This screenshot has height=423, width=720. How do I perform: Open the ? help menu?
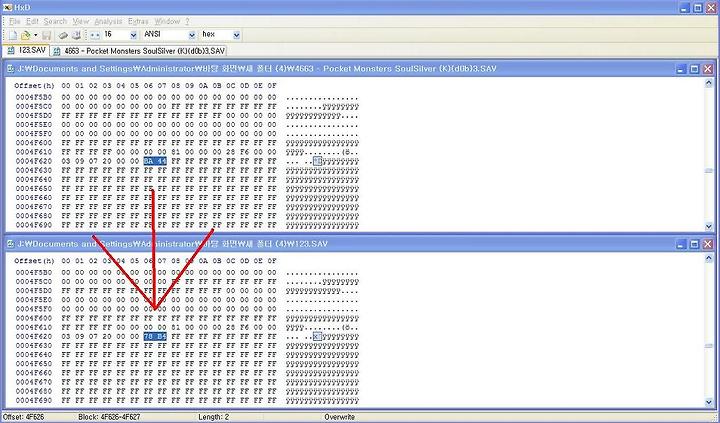click(187, 21)
